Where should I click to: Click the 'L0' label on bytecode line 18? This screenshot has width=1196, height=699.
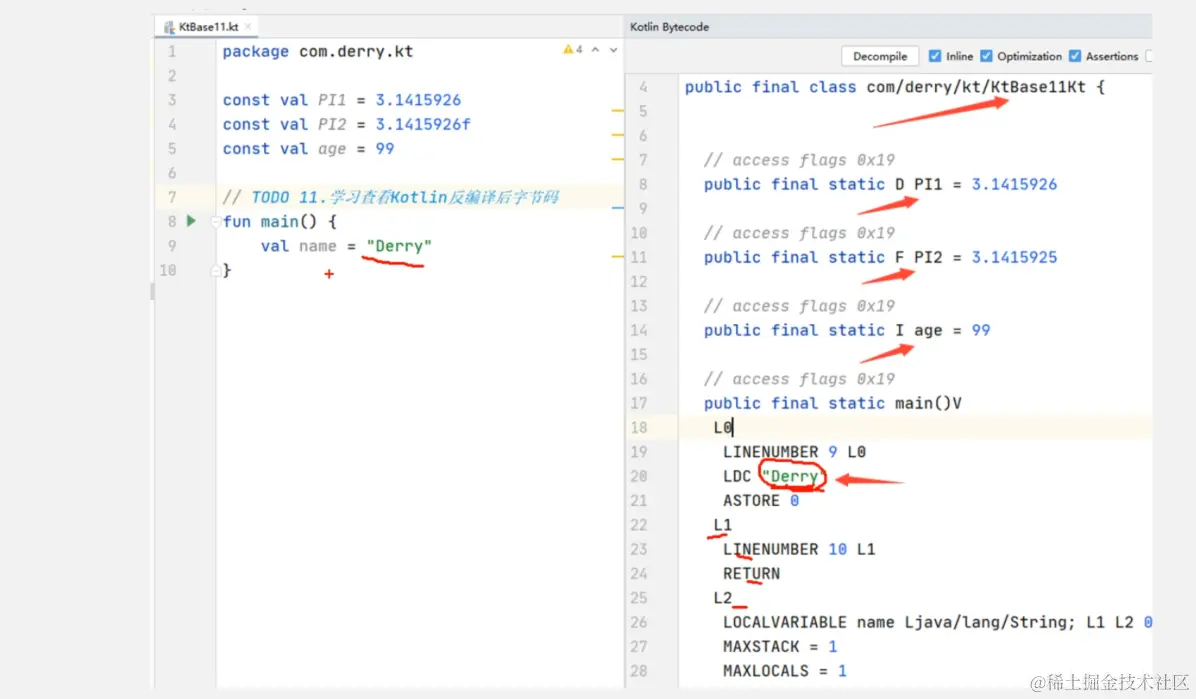[723, 428]
